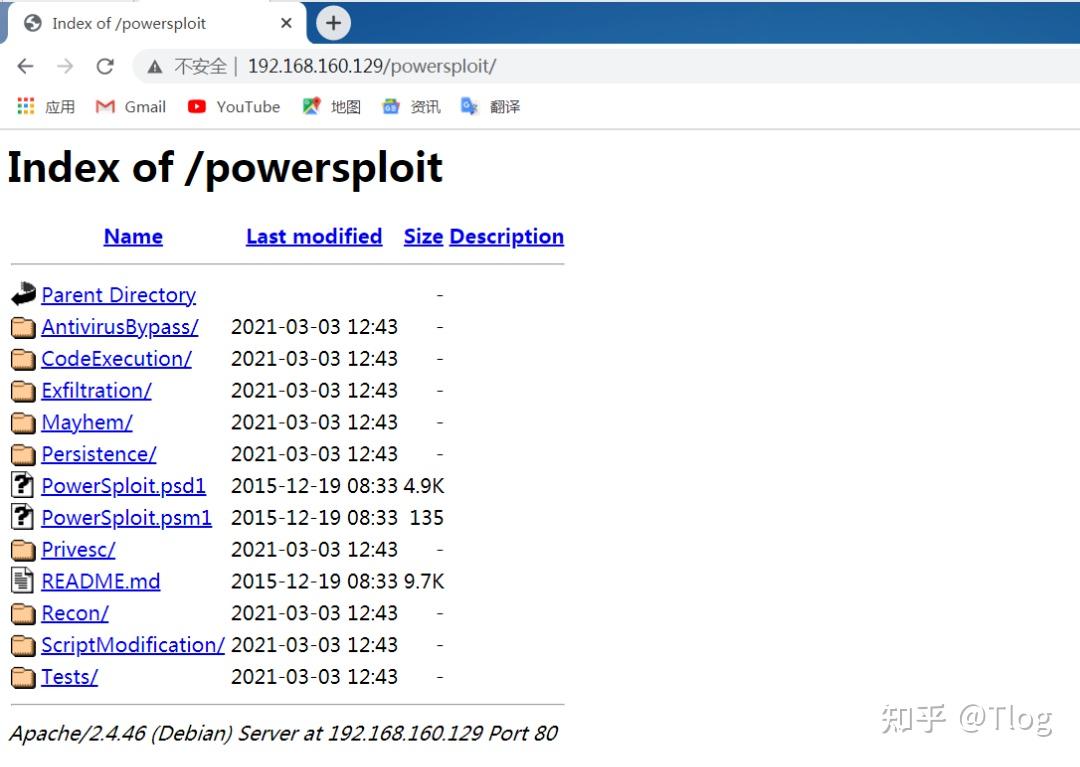Open a new browser tab
Viewport: 1080px width, 767px height.
pyautogui.click(x=333, y=22)
